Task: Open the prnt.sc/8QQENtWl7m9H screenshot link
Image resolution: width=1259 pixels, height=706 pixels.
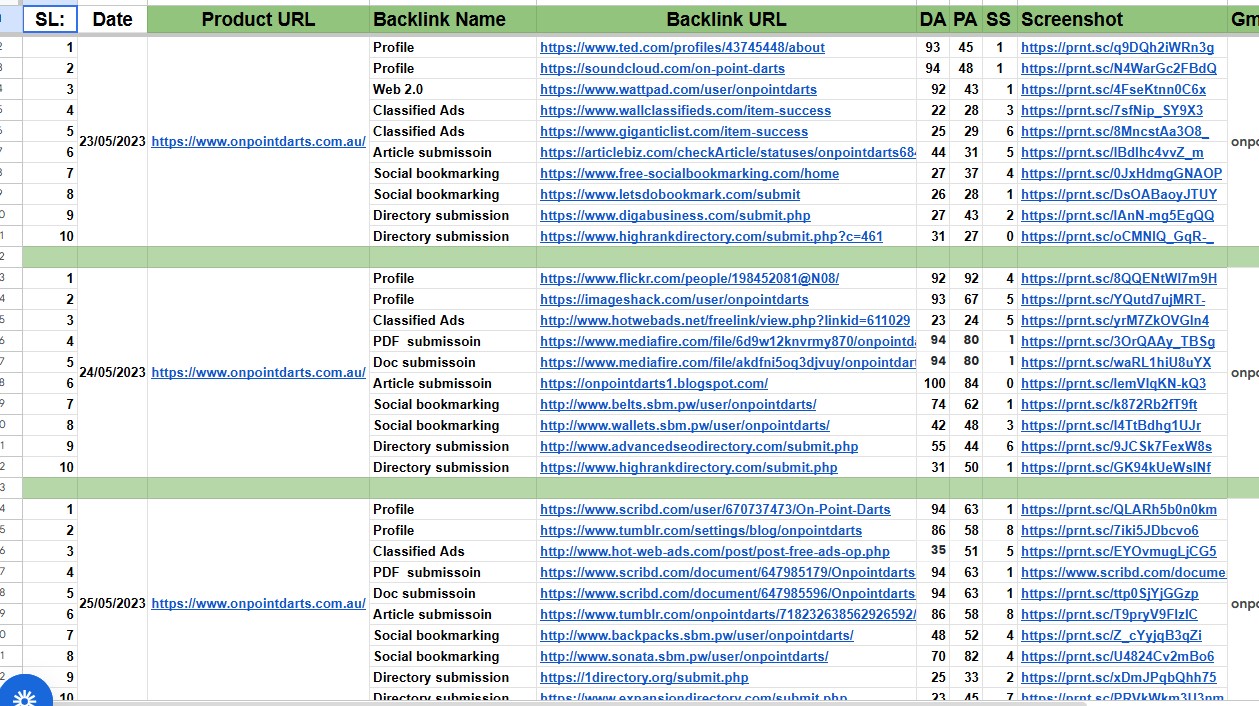Action: (1119, 278)
